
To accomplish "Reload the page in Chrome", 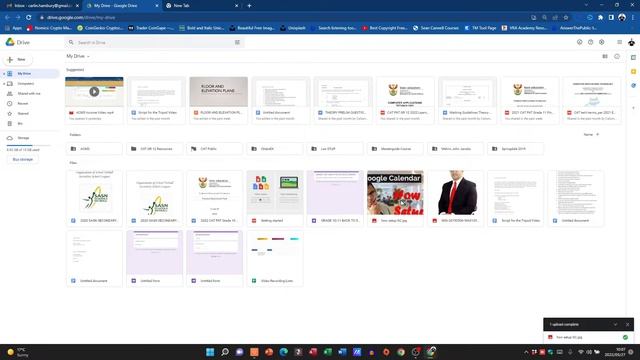I will pos(29,18).
